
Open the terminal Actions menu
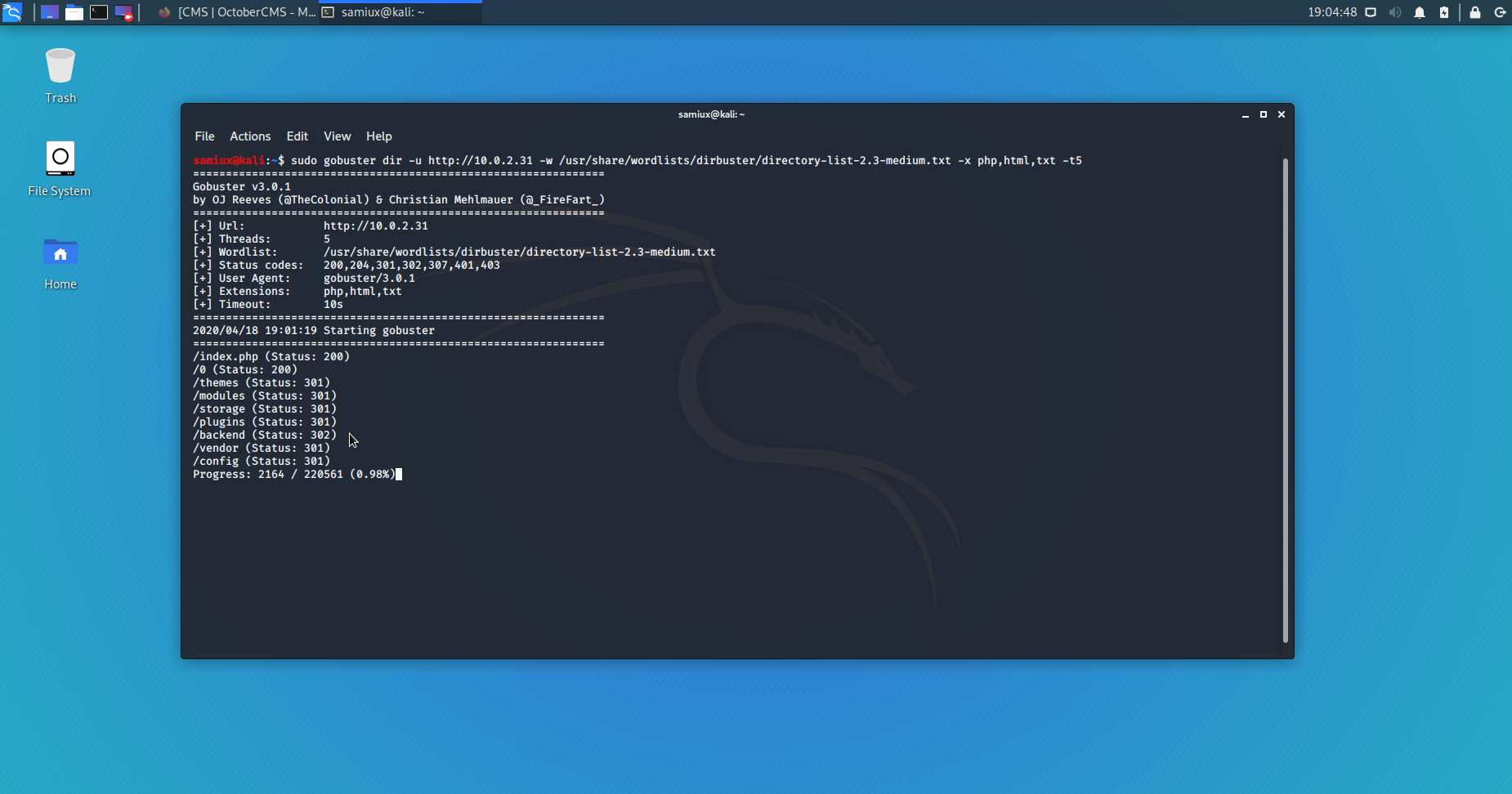point(250,136)
